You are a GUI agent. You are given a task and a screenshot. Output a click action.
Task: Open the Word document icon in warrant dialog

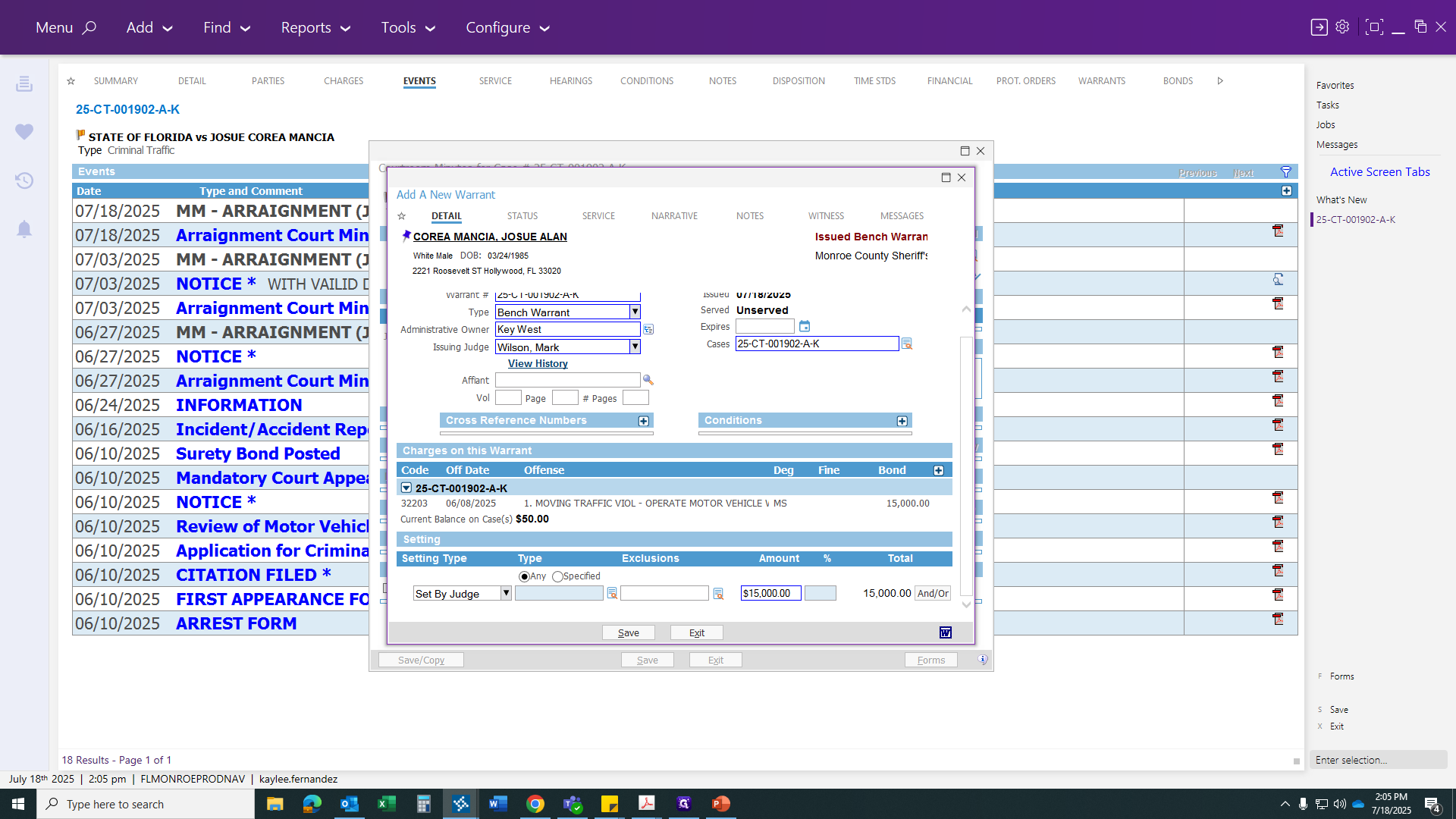point(946,632)
